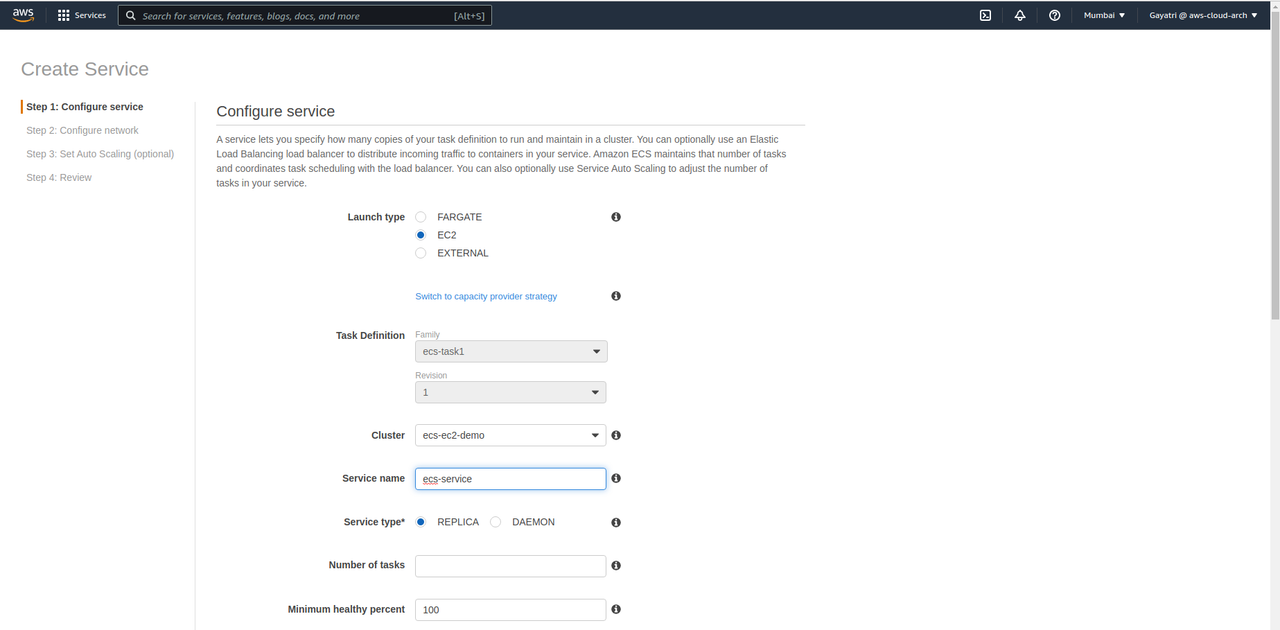Go to Step 4: Review

(59, 177)
